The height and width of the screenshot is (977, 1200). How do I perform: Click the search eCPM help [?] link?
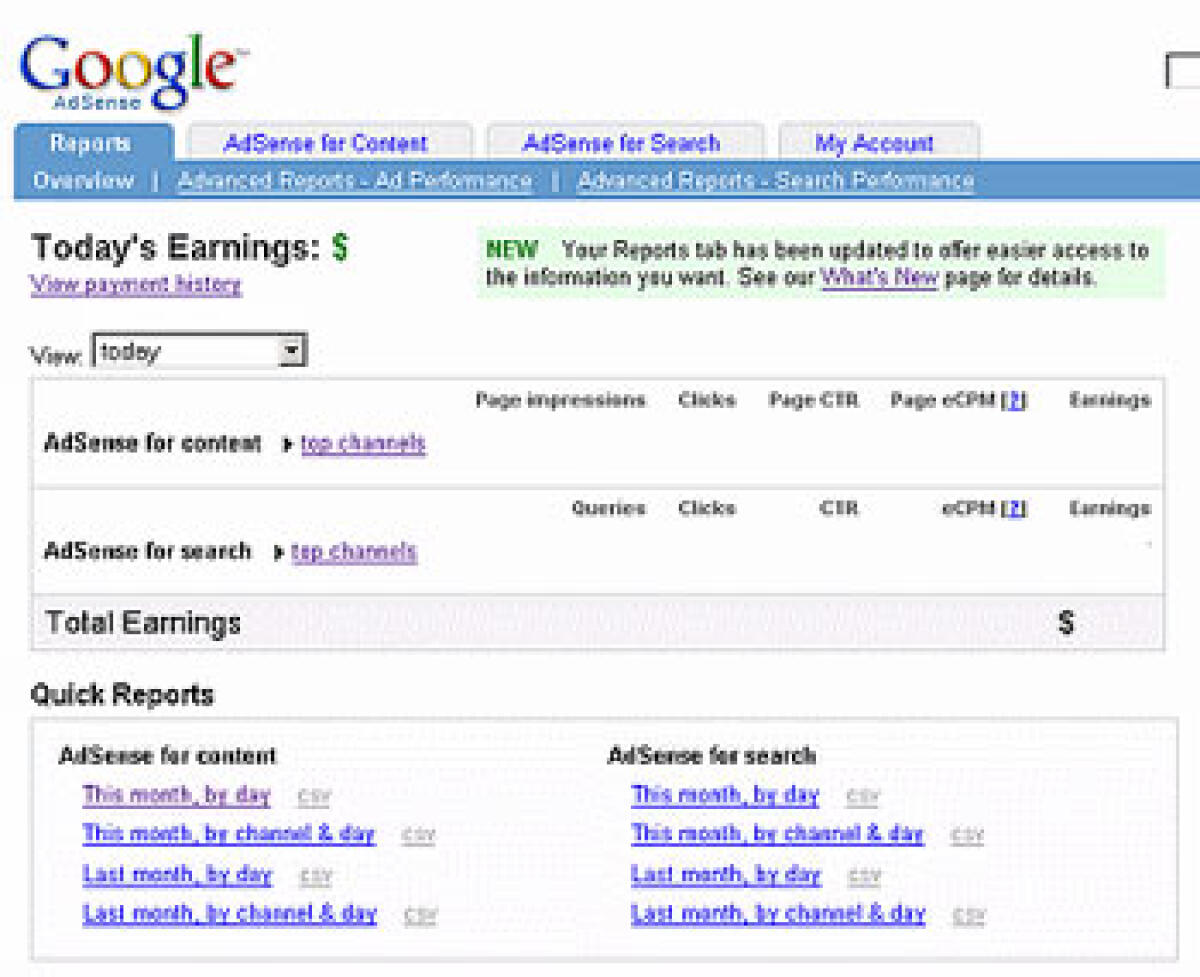(1014, 508)
